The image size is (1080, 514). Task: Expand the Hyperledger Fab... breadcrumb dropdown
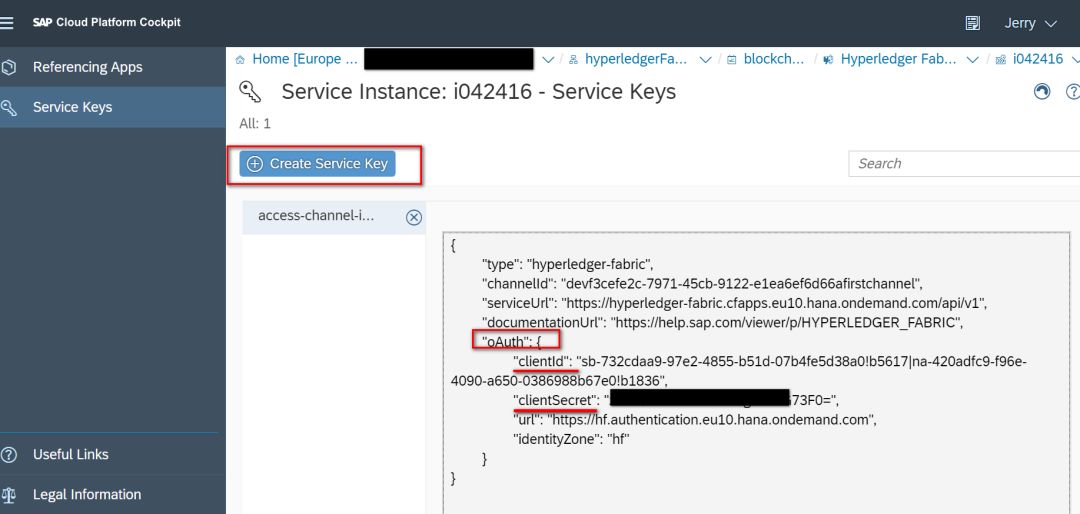973,60
